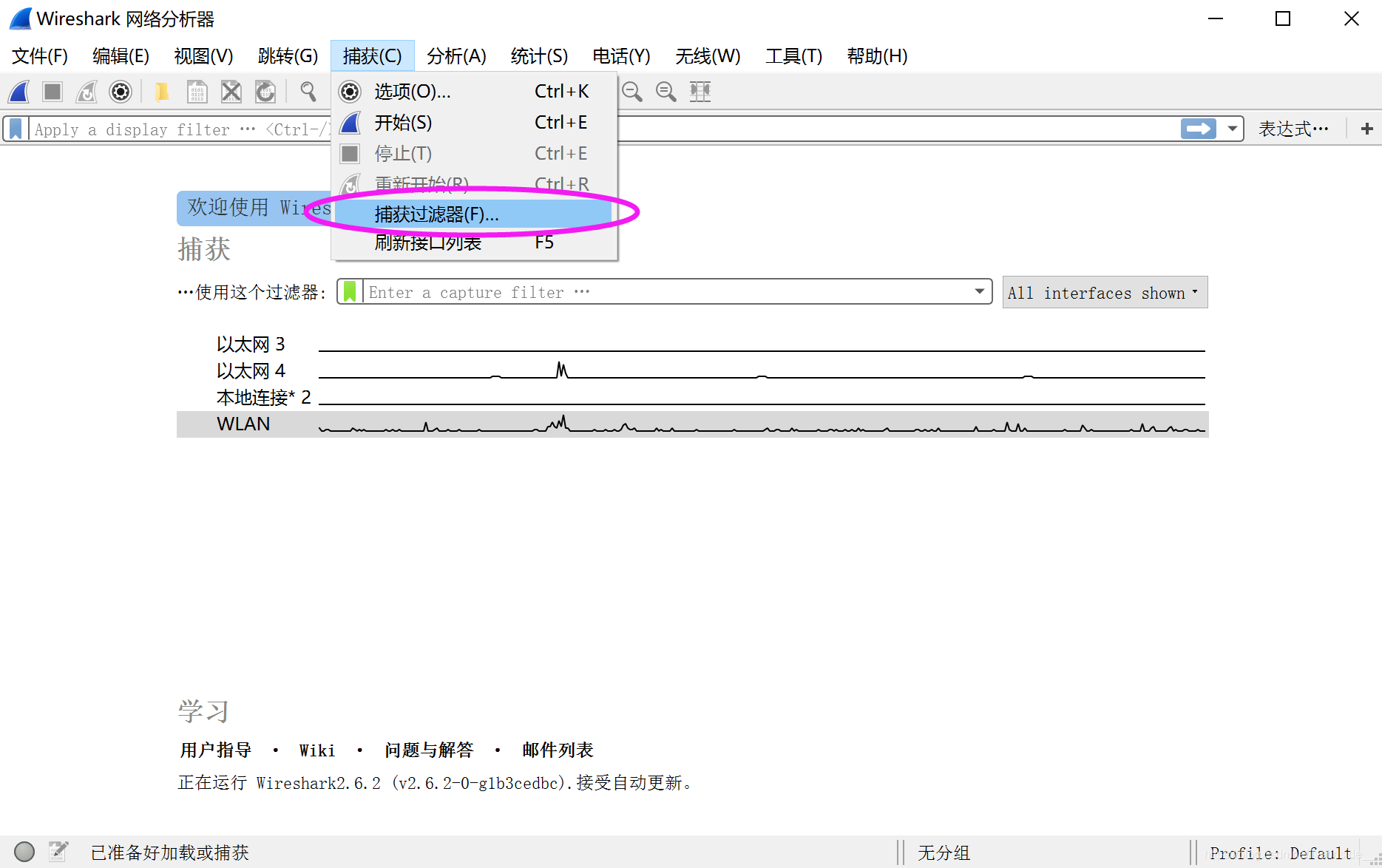Click in the capture filter input field

point(665,291)
